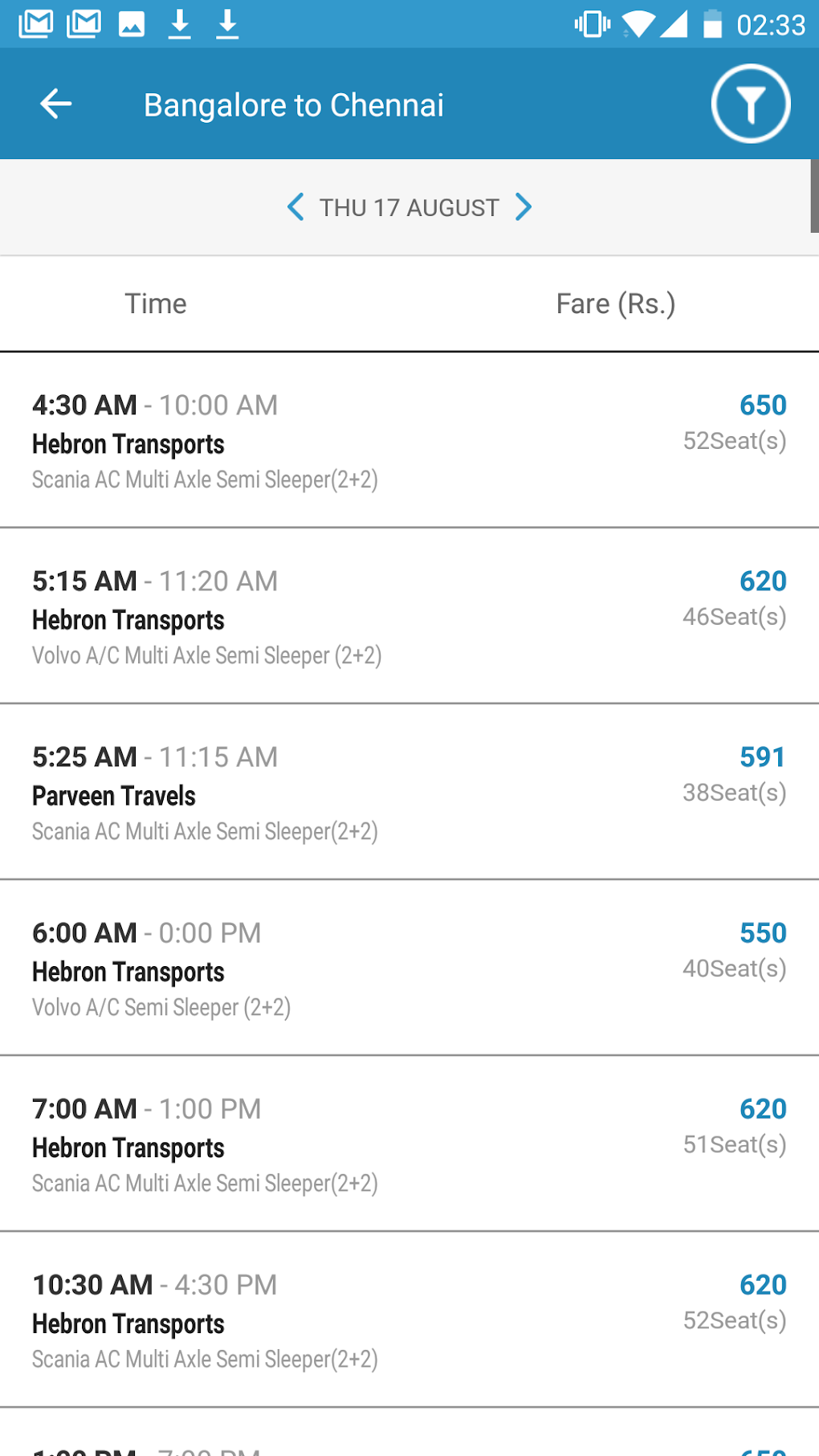Tap the vibrate mode status icon
This screenshot has height=1456, width=819.
(593, 24)
